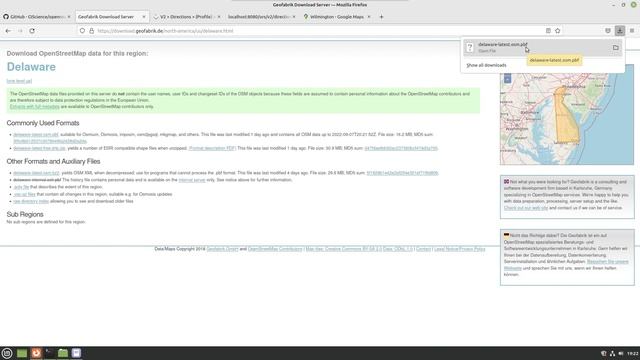Switch to V2 Directions Profile tab
Viewport: 640px width, 360px height.
click(187, 17)
